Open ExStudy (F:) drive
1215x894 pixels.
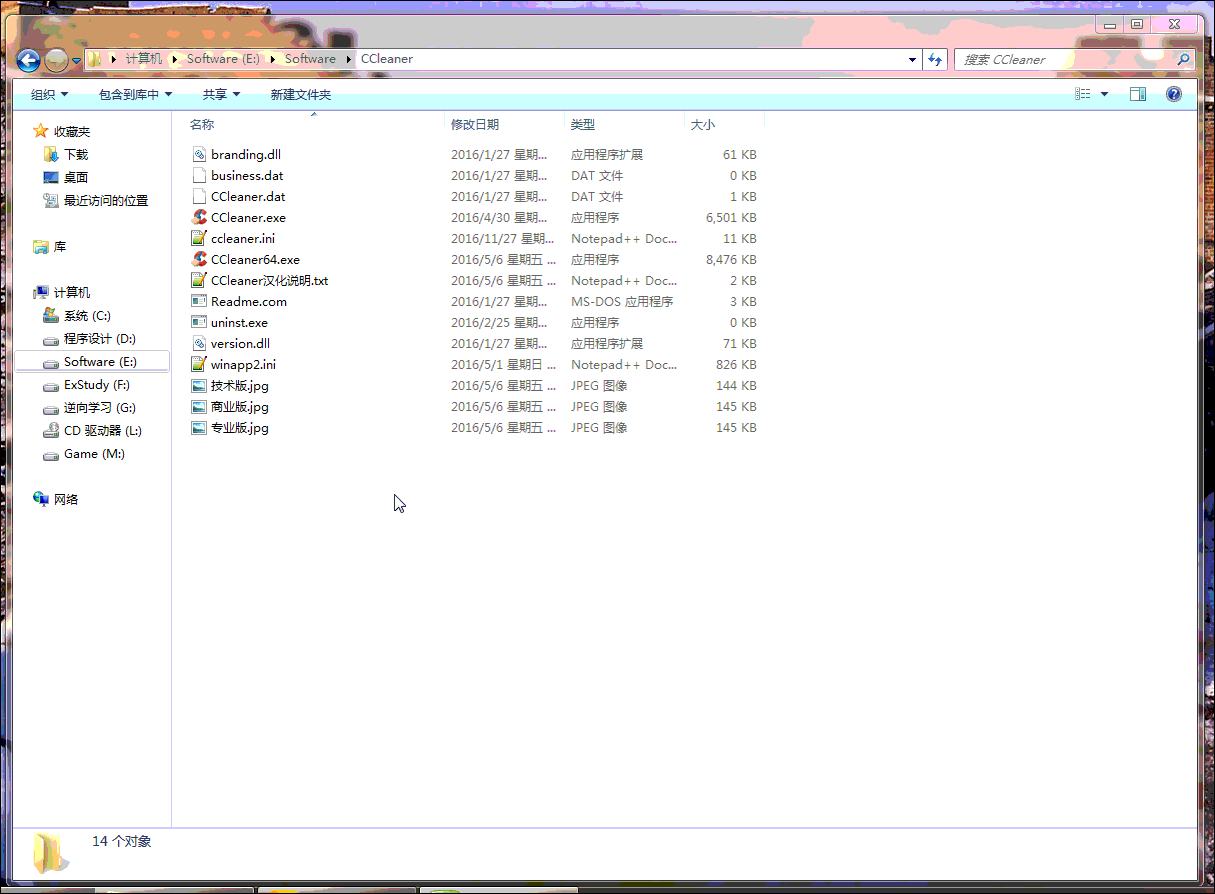[x=86, y=384]
